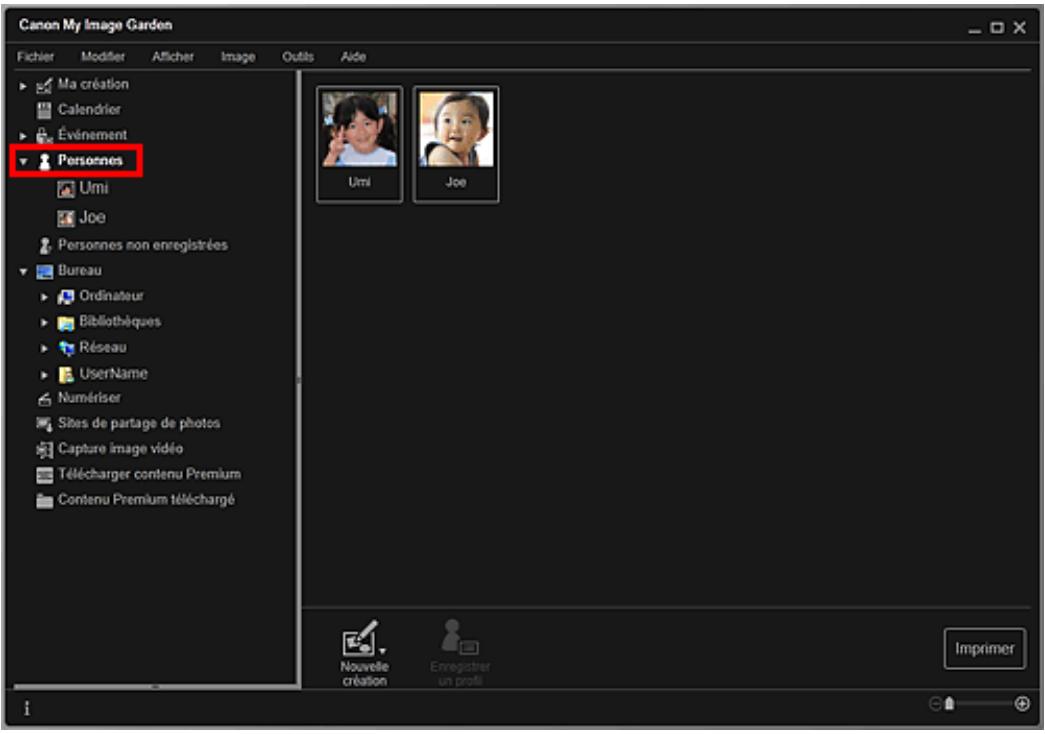Open the Nouvelle création dropdown arrow
1045x734 pixels.
pos(383,651)
